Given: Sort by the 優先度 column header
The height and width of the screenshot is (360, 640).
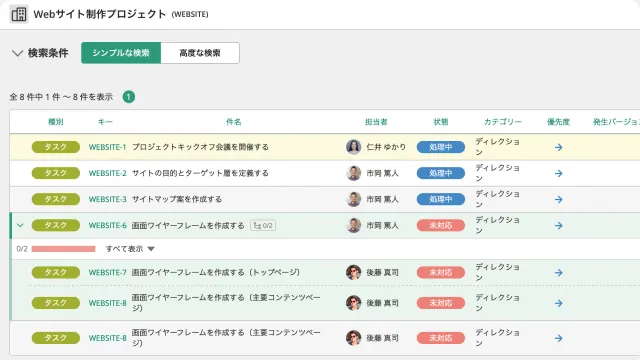Looking at the screenshot, I should tap(558, 122).
